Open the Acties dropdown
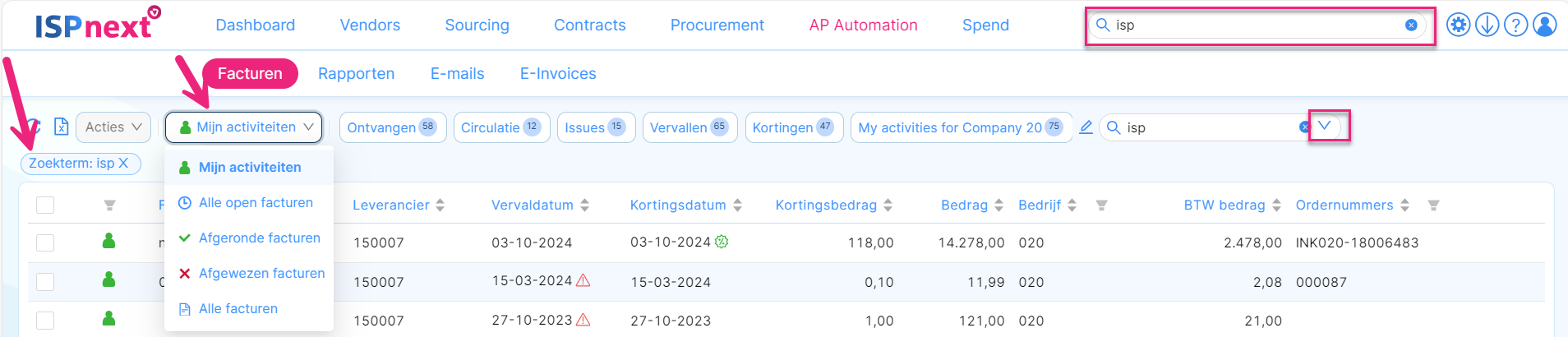1568x337 pixels. tap(113, 127)
